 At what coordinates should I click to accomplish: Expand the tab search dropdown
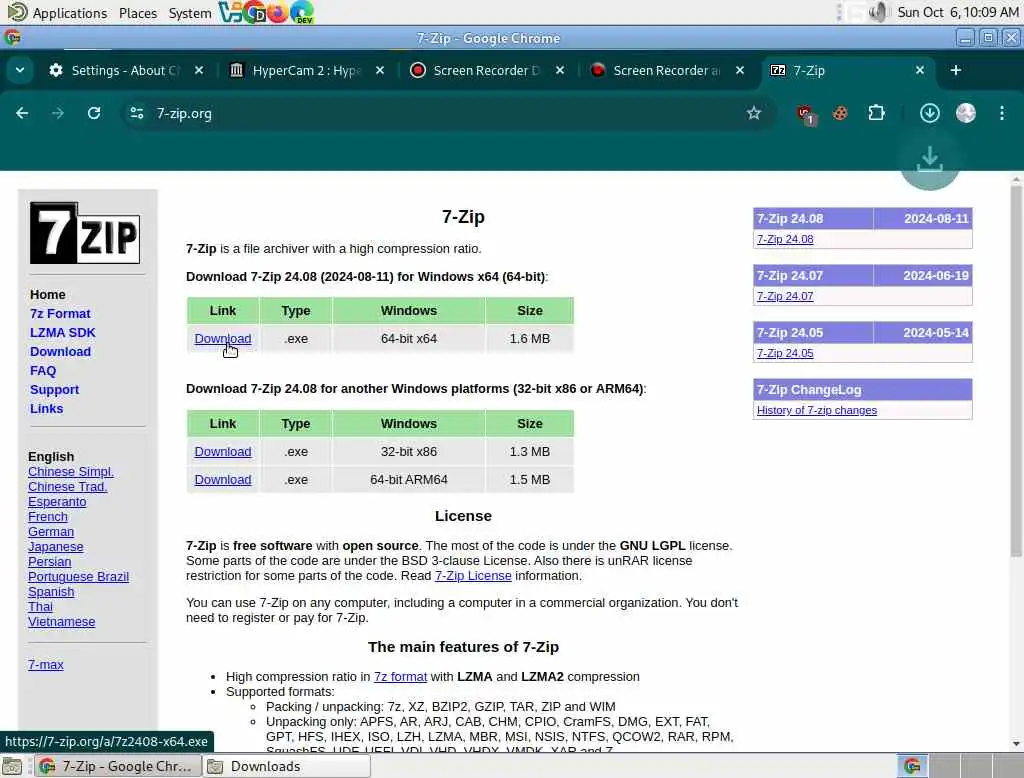tap(20, 70)
